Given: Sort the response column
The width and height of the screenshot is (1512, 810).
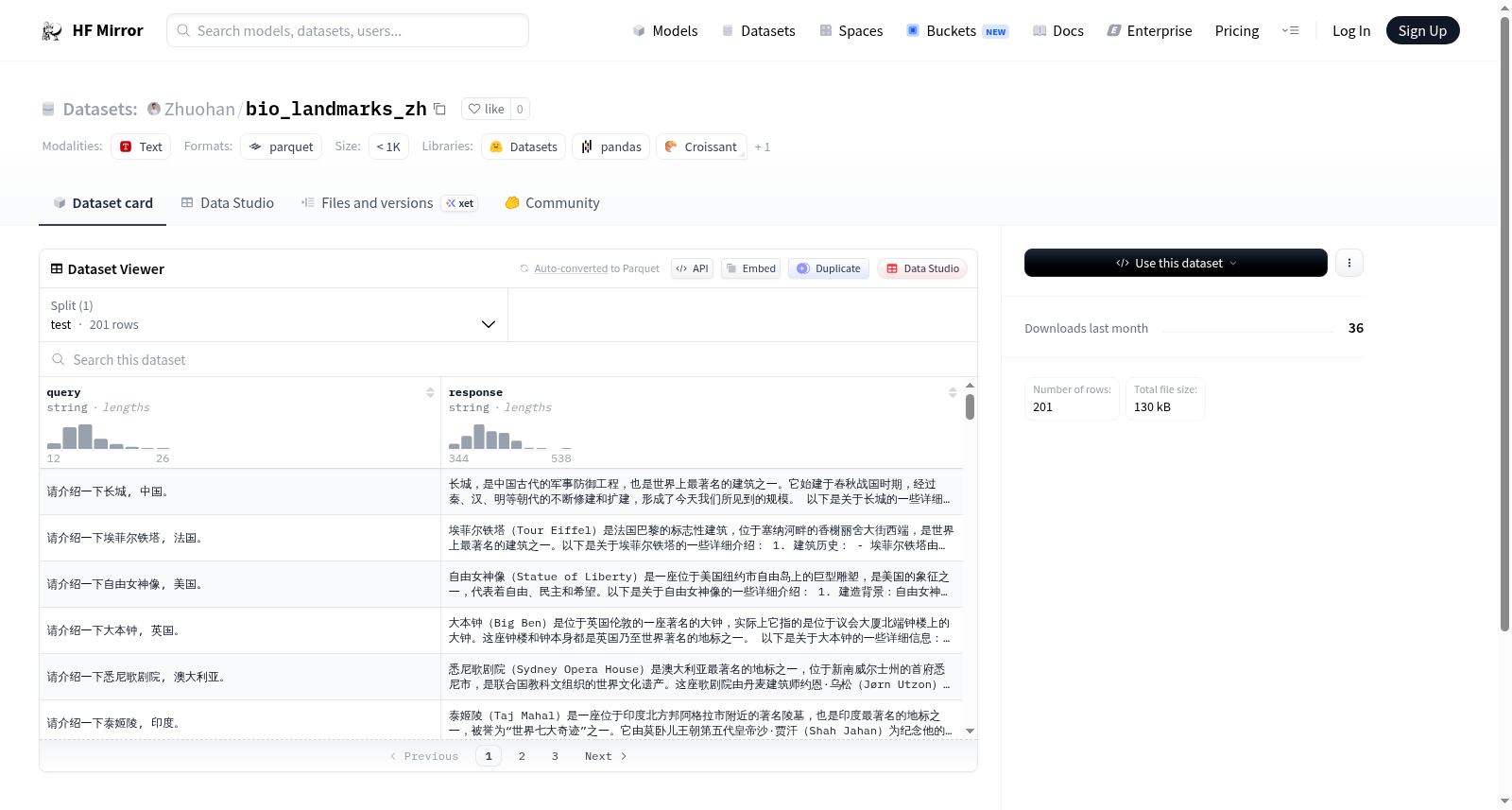Looking at the screenshot, I should (953, 392).
